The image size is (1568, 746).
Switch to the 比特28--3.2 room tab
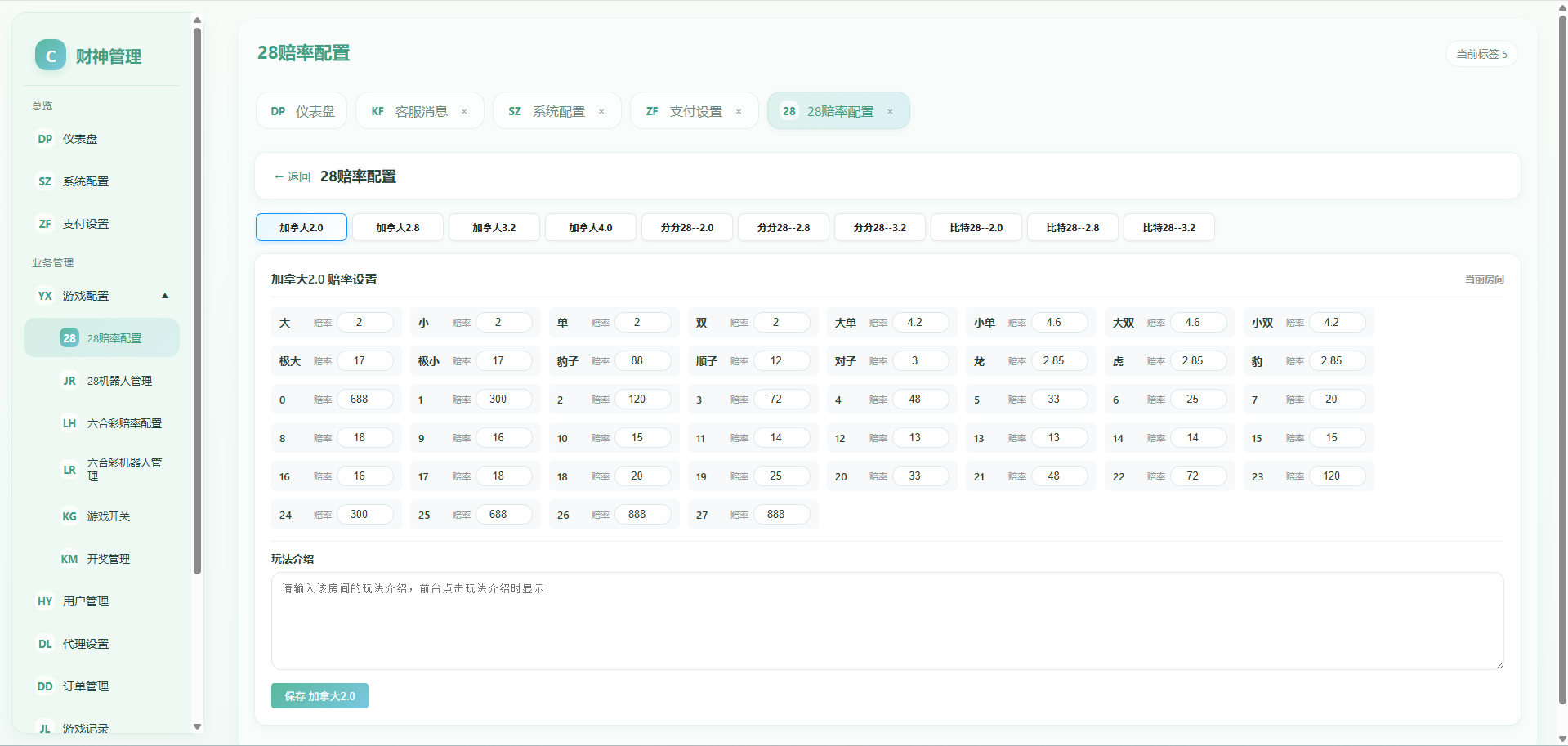[x=1169, y=227]
